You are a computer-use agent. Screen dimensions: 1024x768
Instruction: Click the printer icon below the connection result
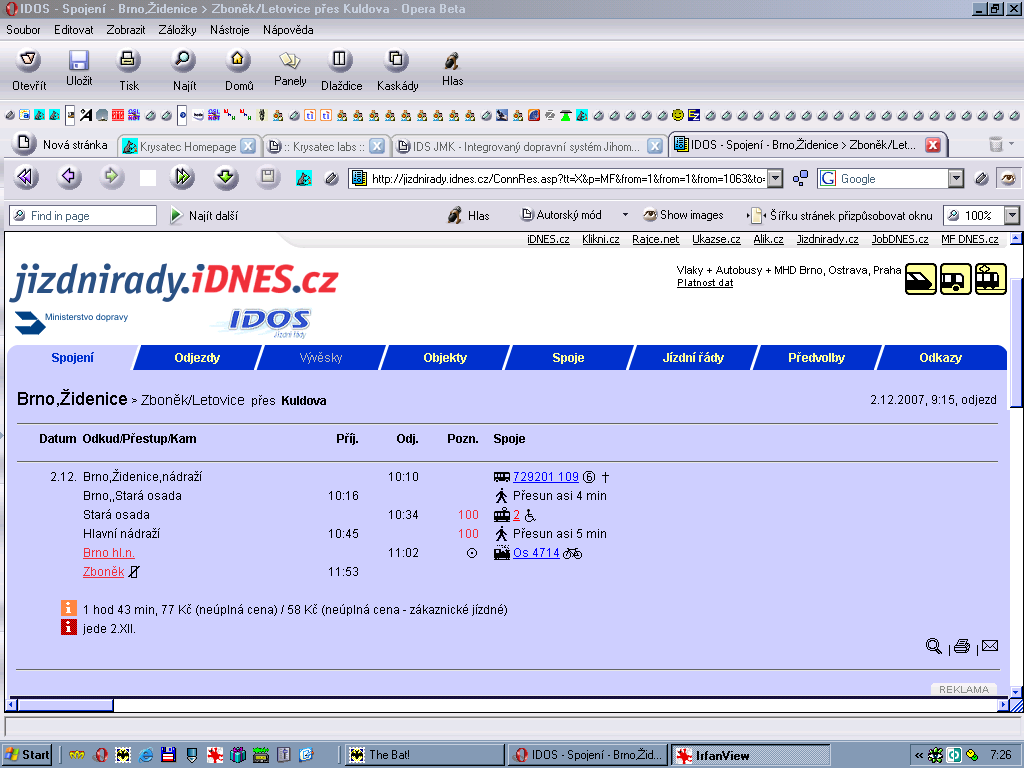click(x=961, y=646)
